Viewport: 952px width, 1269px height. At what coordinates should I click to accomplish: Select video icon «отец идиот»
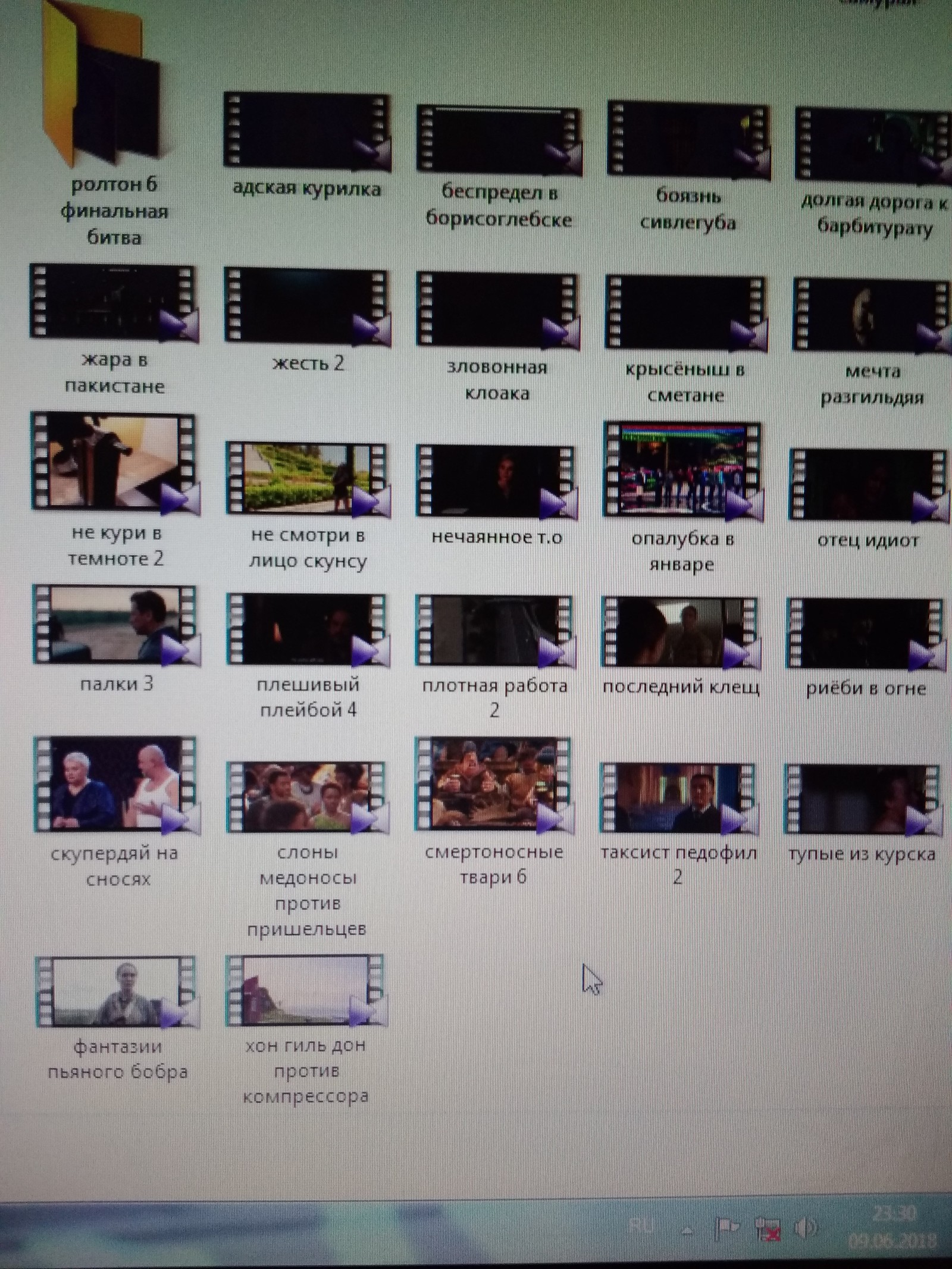coord(869,485)
